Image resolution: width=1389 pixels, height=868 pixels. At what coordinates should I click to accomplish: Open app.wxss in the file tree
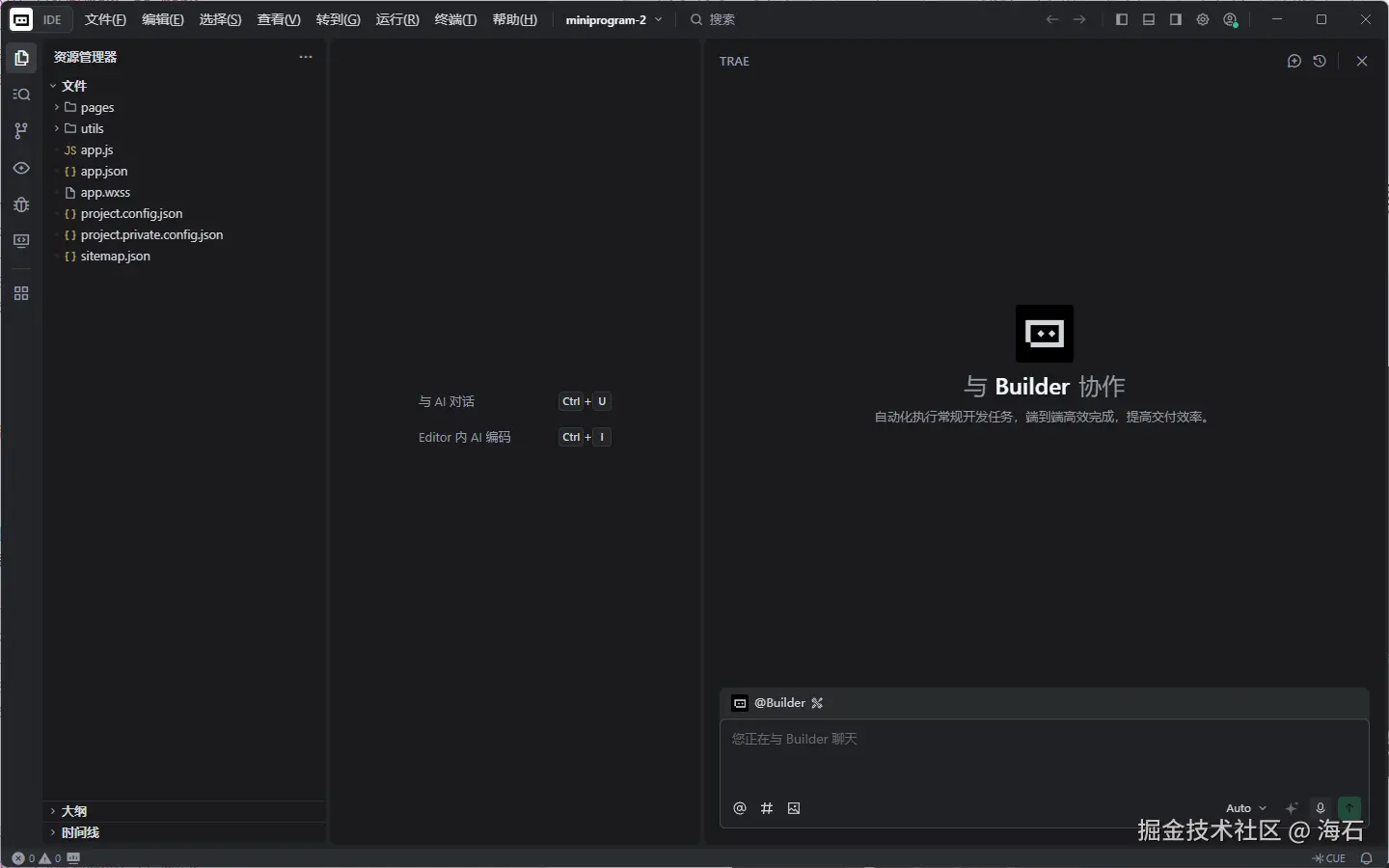[x=183, y=192]
